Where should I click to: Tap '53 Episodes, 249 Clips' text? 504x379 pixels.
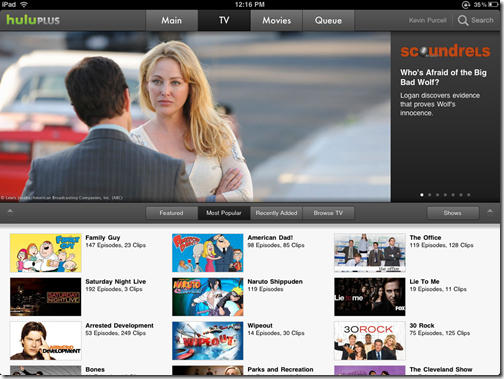click(116, 333)
